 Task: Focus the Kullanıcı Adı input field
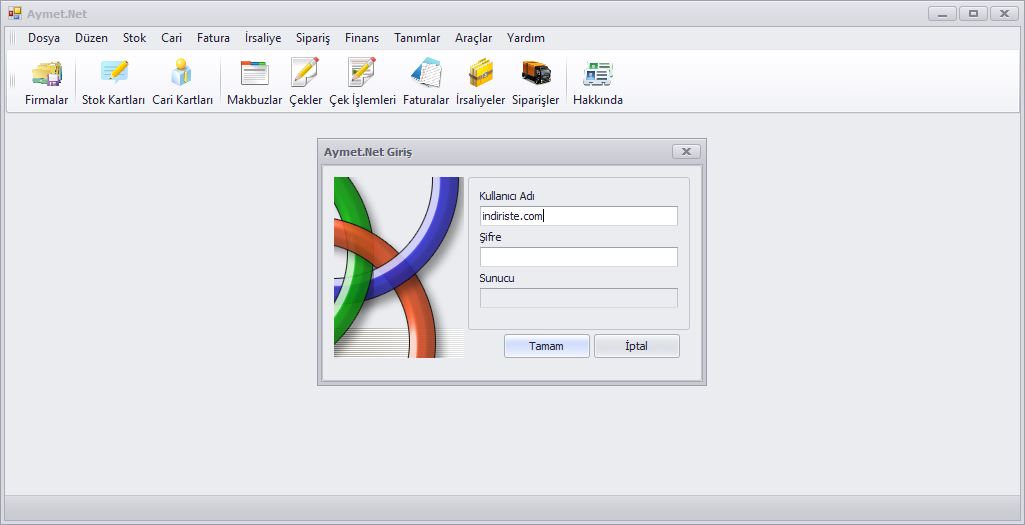pyautogui.click(x=579, y=216)
